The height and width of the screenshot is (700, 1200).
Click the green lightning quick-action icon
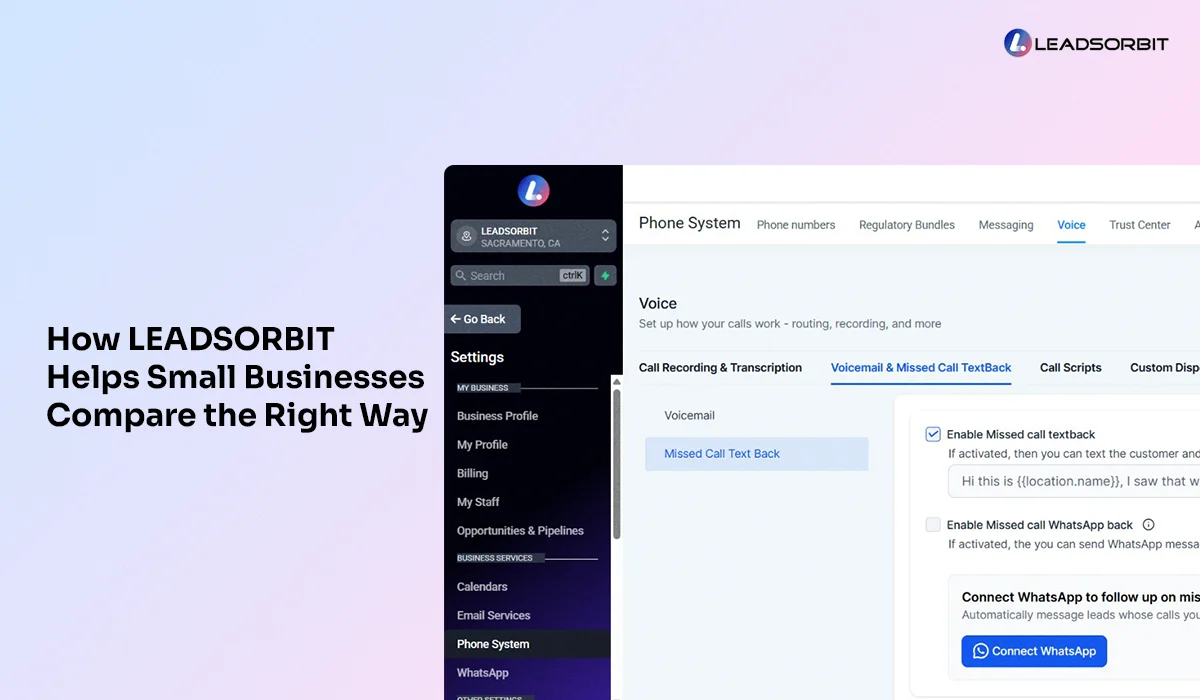pos(605,275)
